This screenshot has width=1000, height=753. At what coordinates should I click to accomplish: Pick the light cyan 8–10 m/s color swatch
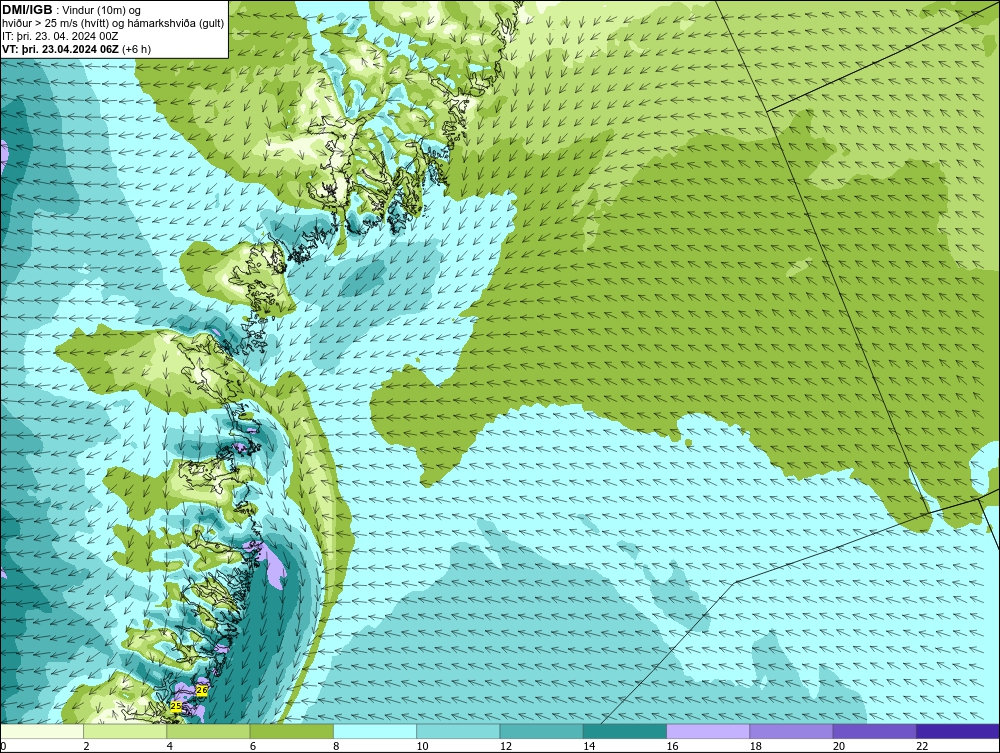coord(375,731)
